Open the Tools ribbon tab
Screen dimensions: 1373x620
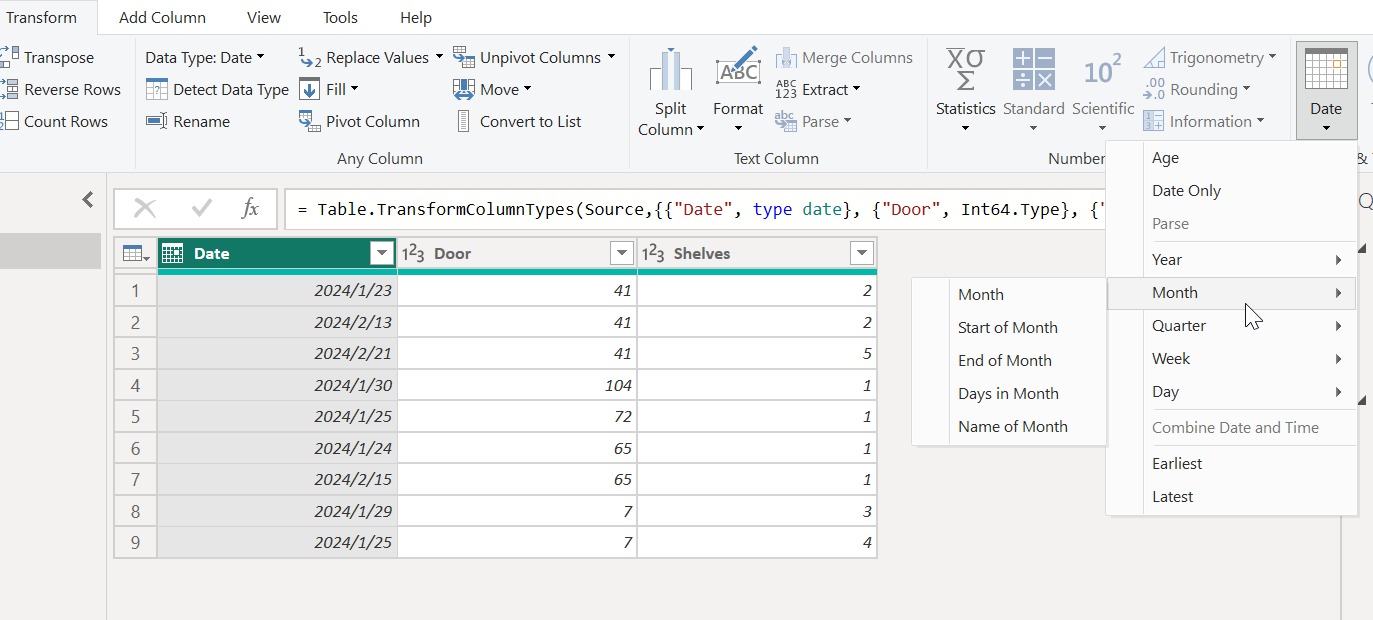coord(340,18)
